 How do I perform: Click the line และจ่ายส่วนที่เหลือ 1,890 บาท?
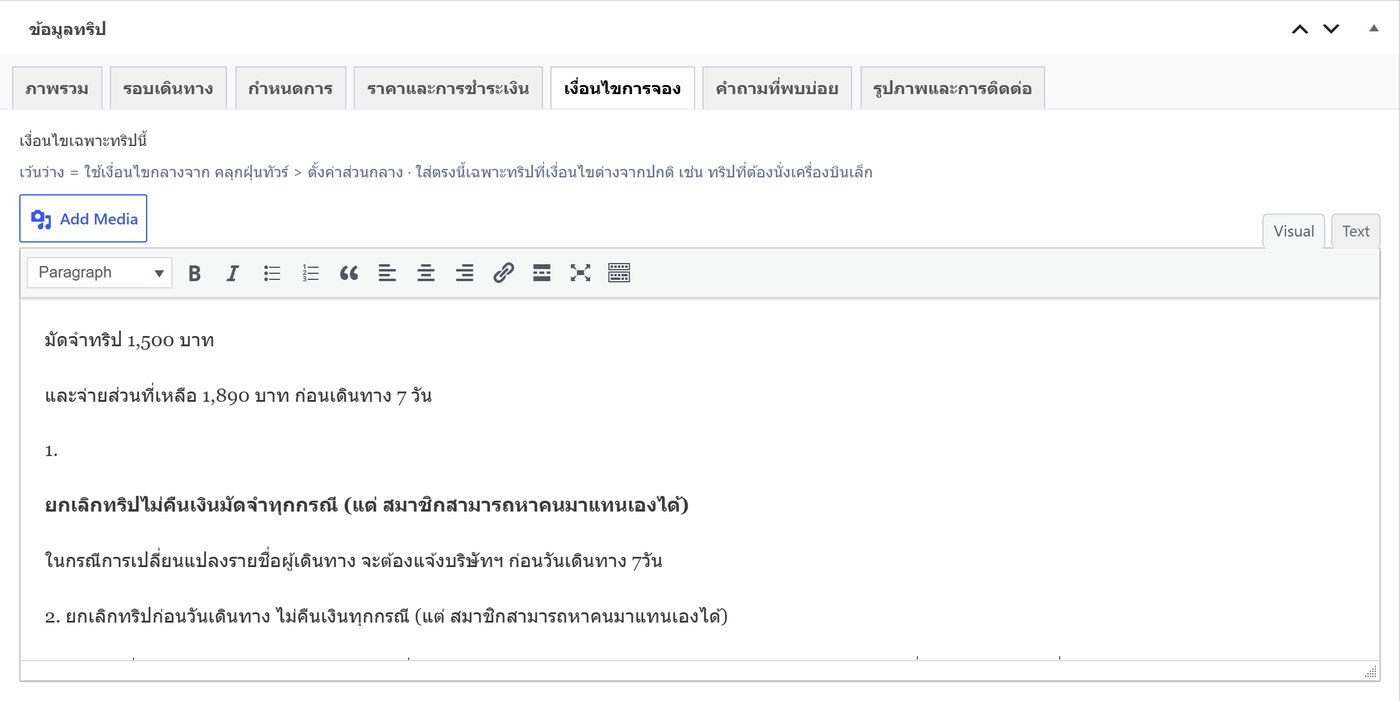[238, 395]
